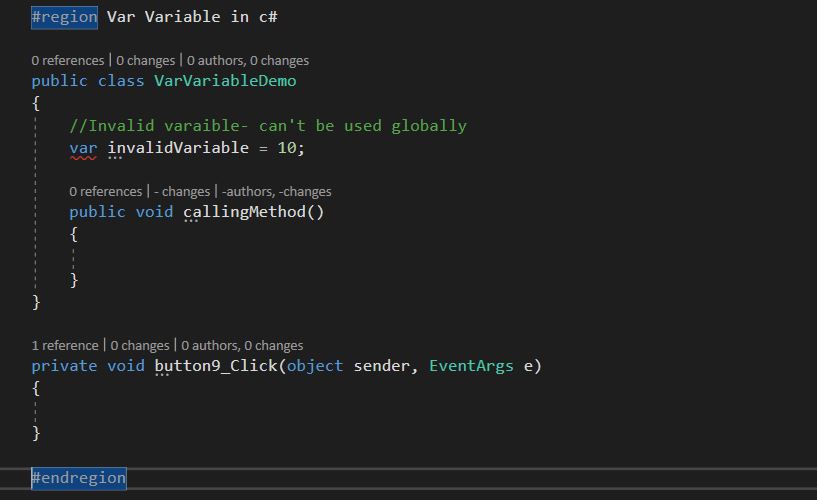This screenshot has height=500, width=817.
Task: Click the green comment about invalid variable
Action: tap(268, 126)
